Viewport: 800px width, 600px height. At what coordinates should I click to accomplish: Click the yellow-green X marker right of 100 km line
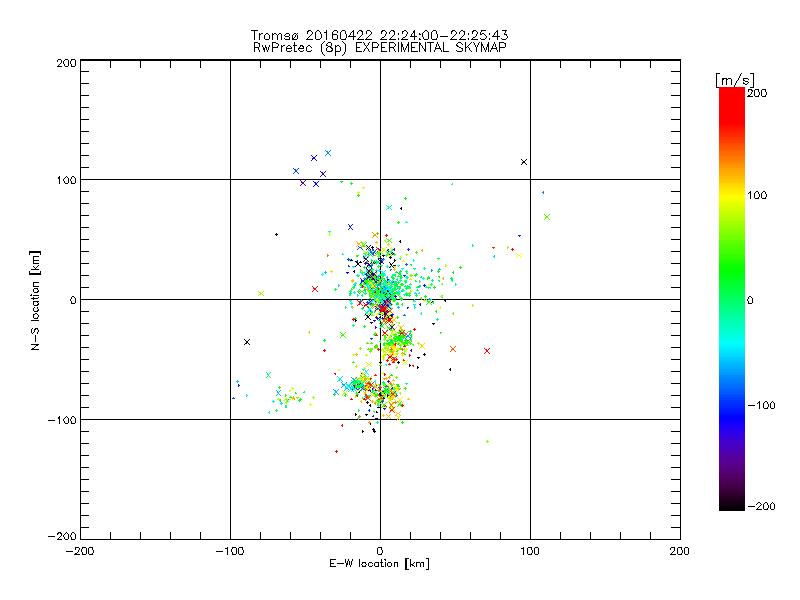point(547,217)
